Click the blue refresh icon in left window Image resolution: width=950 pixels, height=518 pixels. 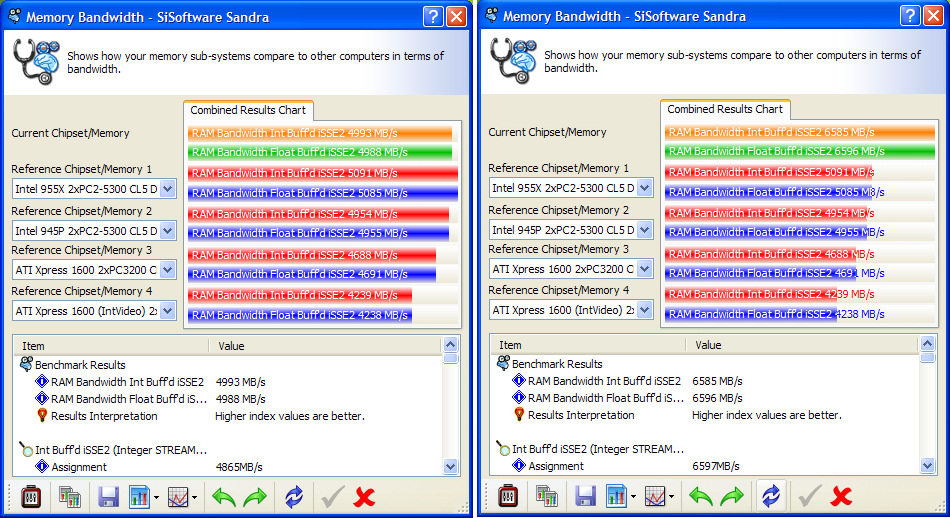click(x=293, y=496)
